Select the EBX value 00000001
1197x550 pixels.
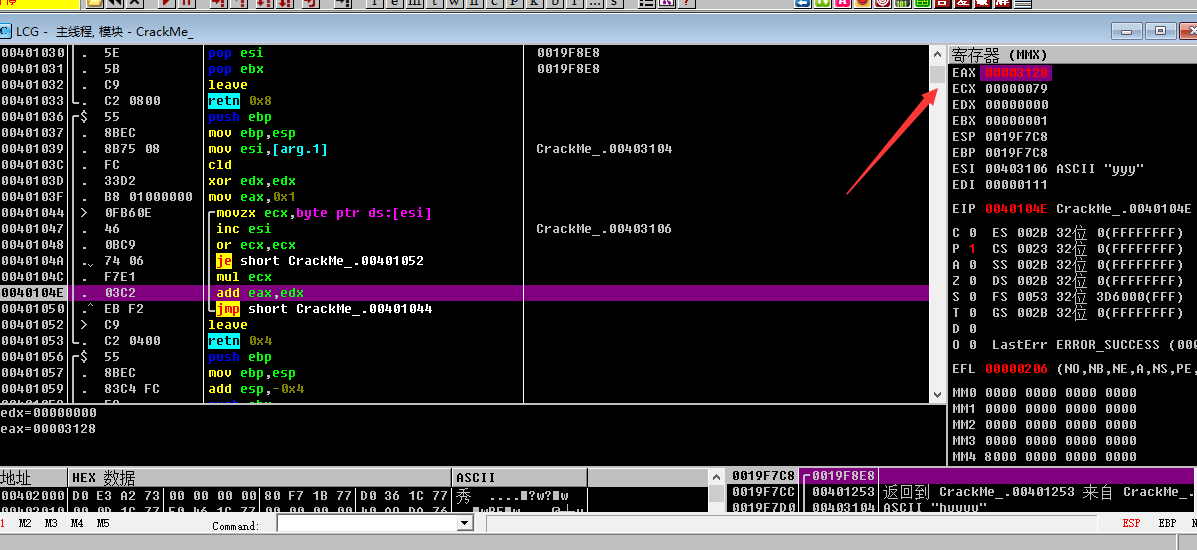pyautogui.click(x=1016, y=121)
